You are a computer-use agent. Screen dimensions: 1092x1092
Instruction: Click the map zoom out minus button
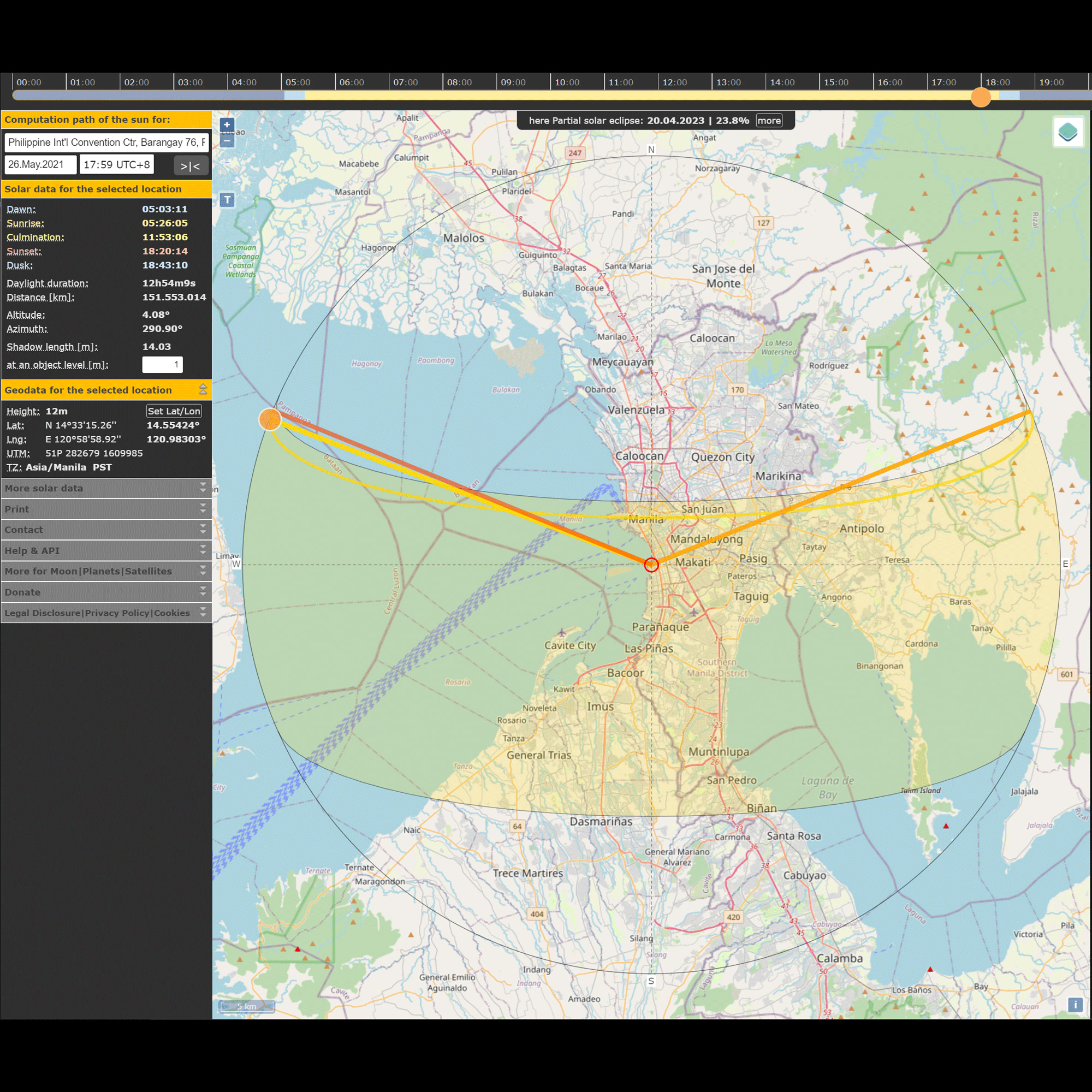coord(227,140)
